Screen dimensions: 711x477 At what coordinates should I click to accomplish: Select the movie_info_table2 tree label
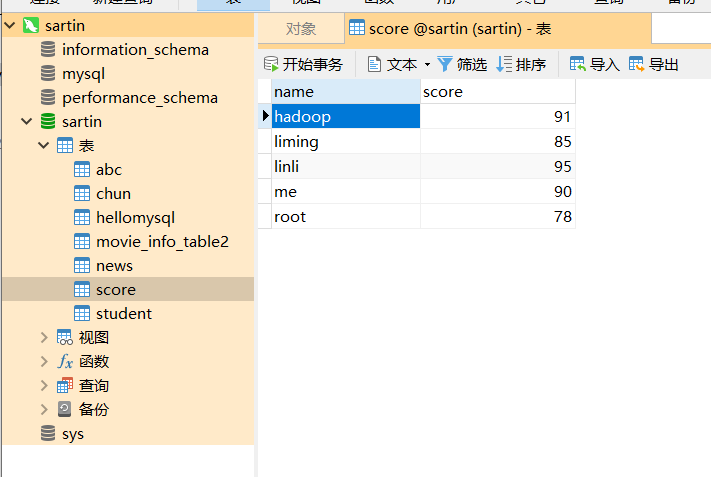point(162,242)
